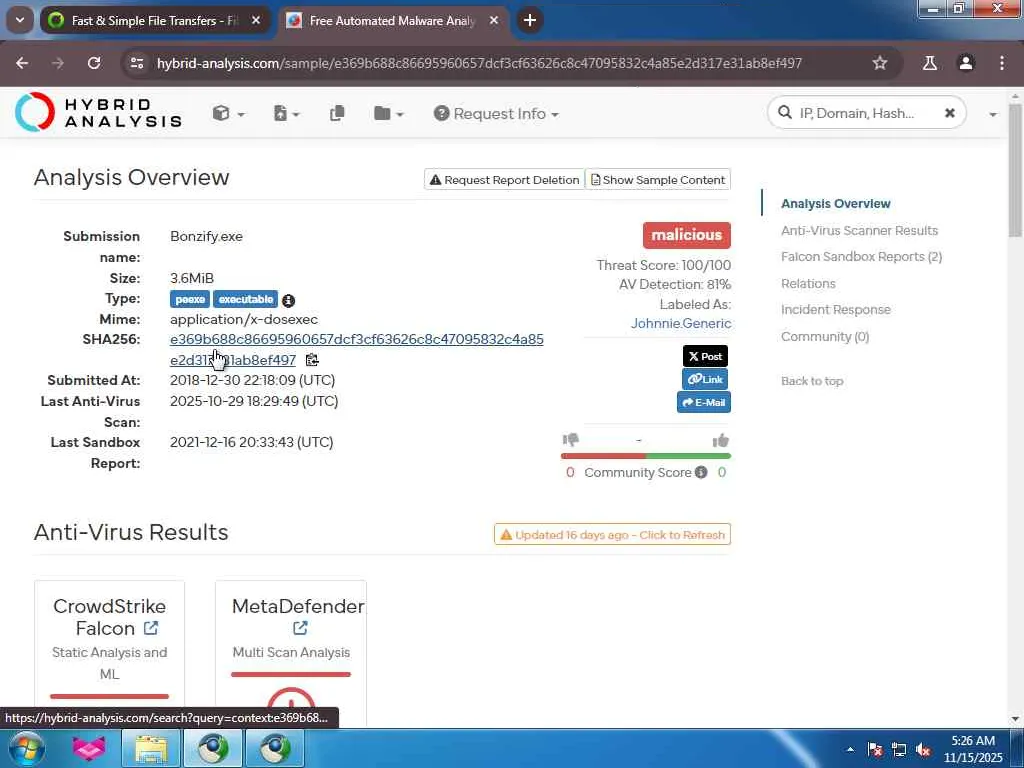The width and height of the screenshot is (1024, 768).
Task: Click the address bar URL
Action: 479,63
